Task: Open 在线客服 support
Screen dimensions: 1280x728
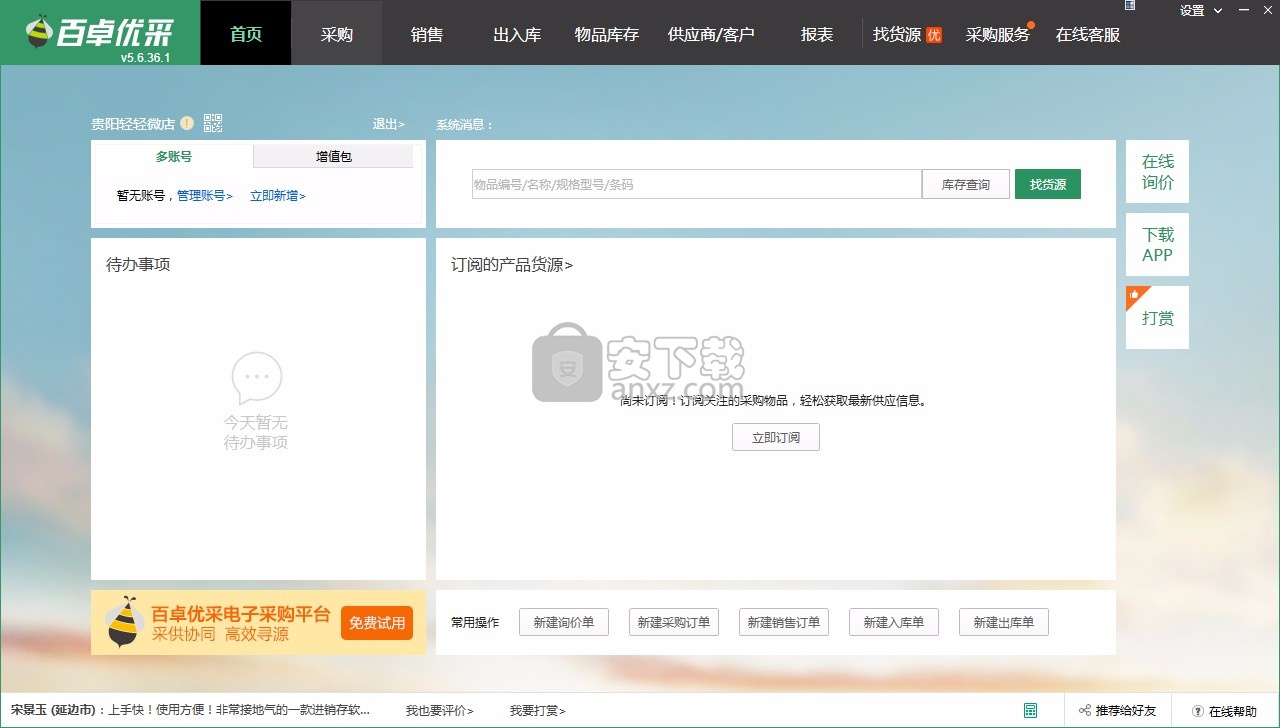Action: tap(1088, 34)
